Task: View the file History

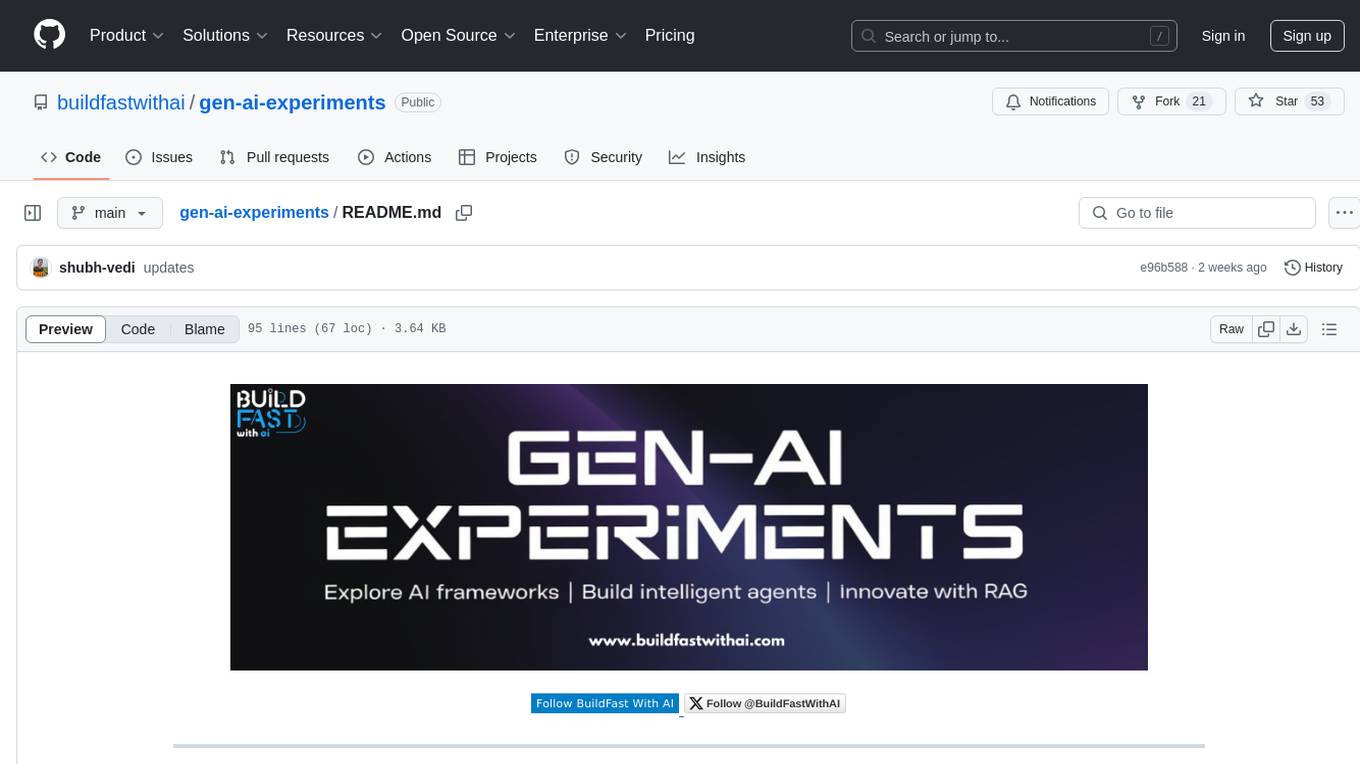Action: click(x=1313, y=268)
